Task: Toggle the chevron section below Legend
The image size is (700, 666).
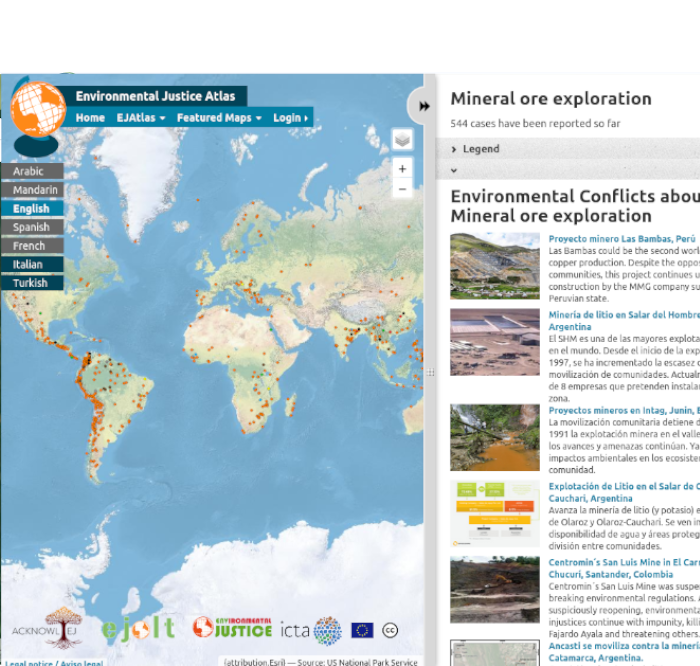Action: click(454, 170)
